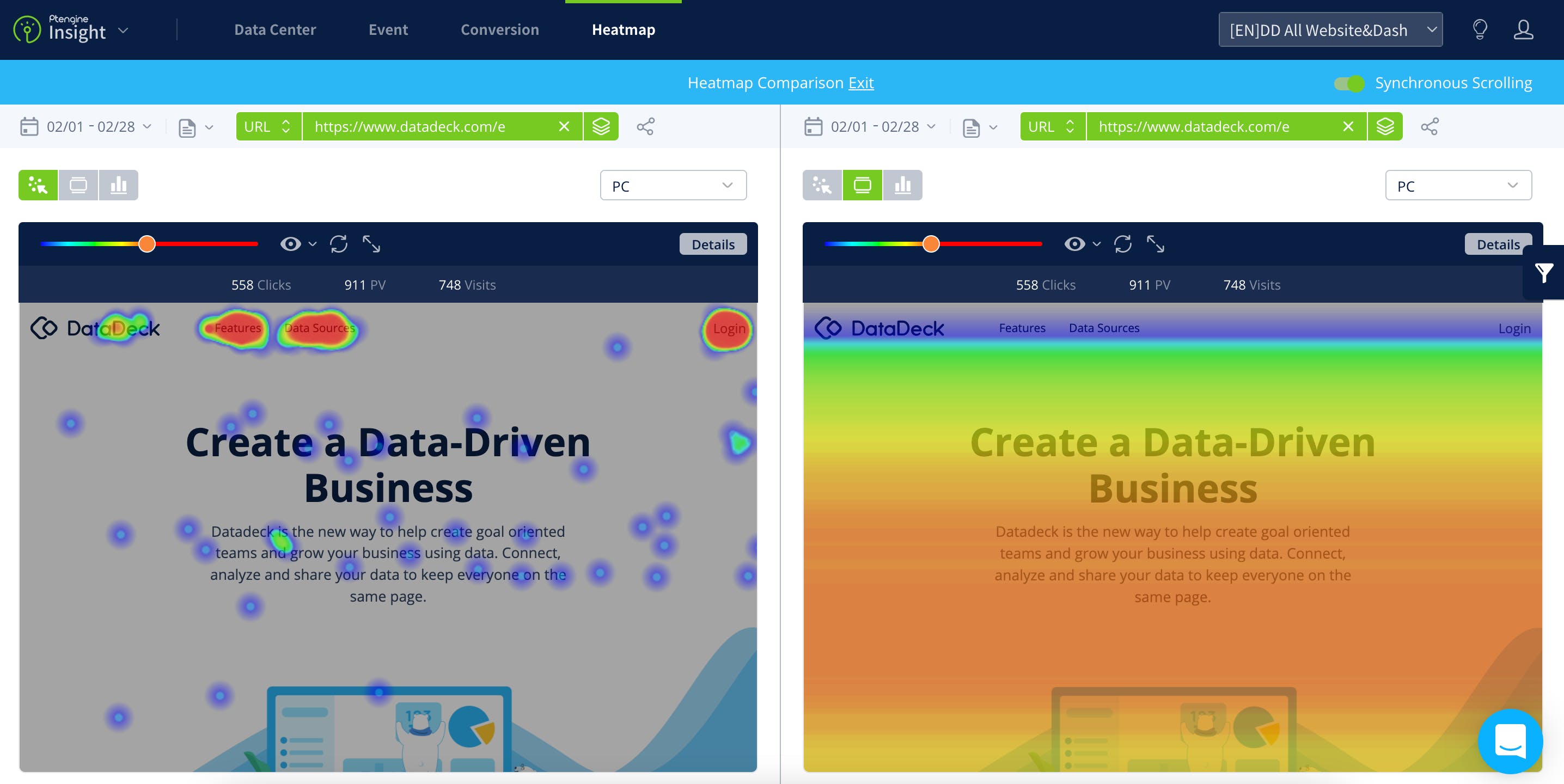Image resolution: width=1564 pixels, height=784 pixels.
Task: Open the lightbulb tips icon
Action: pos(1480,29)
